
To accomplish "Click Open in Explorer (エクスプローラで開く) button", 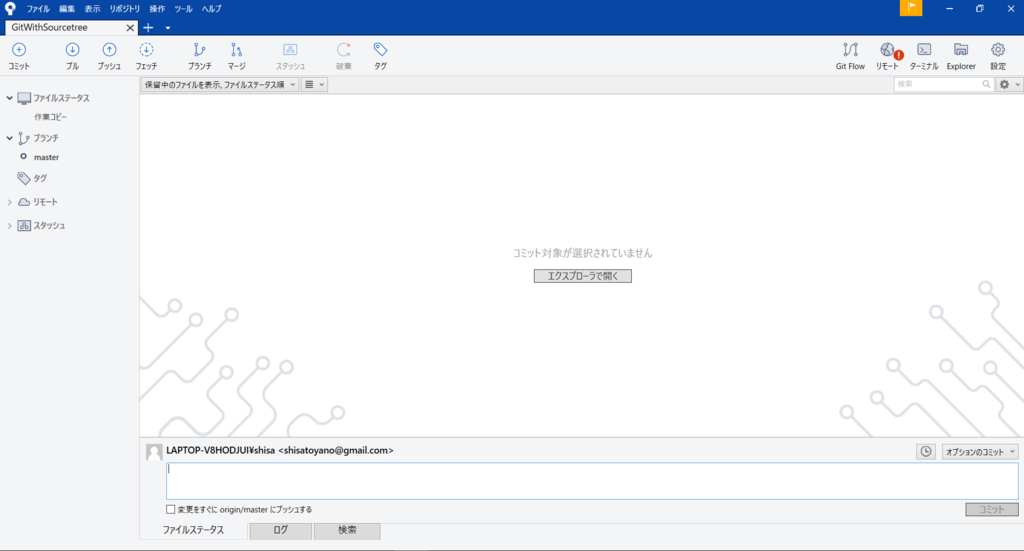I will [x=583, y=276].
